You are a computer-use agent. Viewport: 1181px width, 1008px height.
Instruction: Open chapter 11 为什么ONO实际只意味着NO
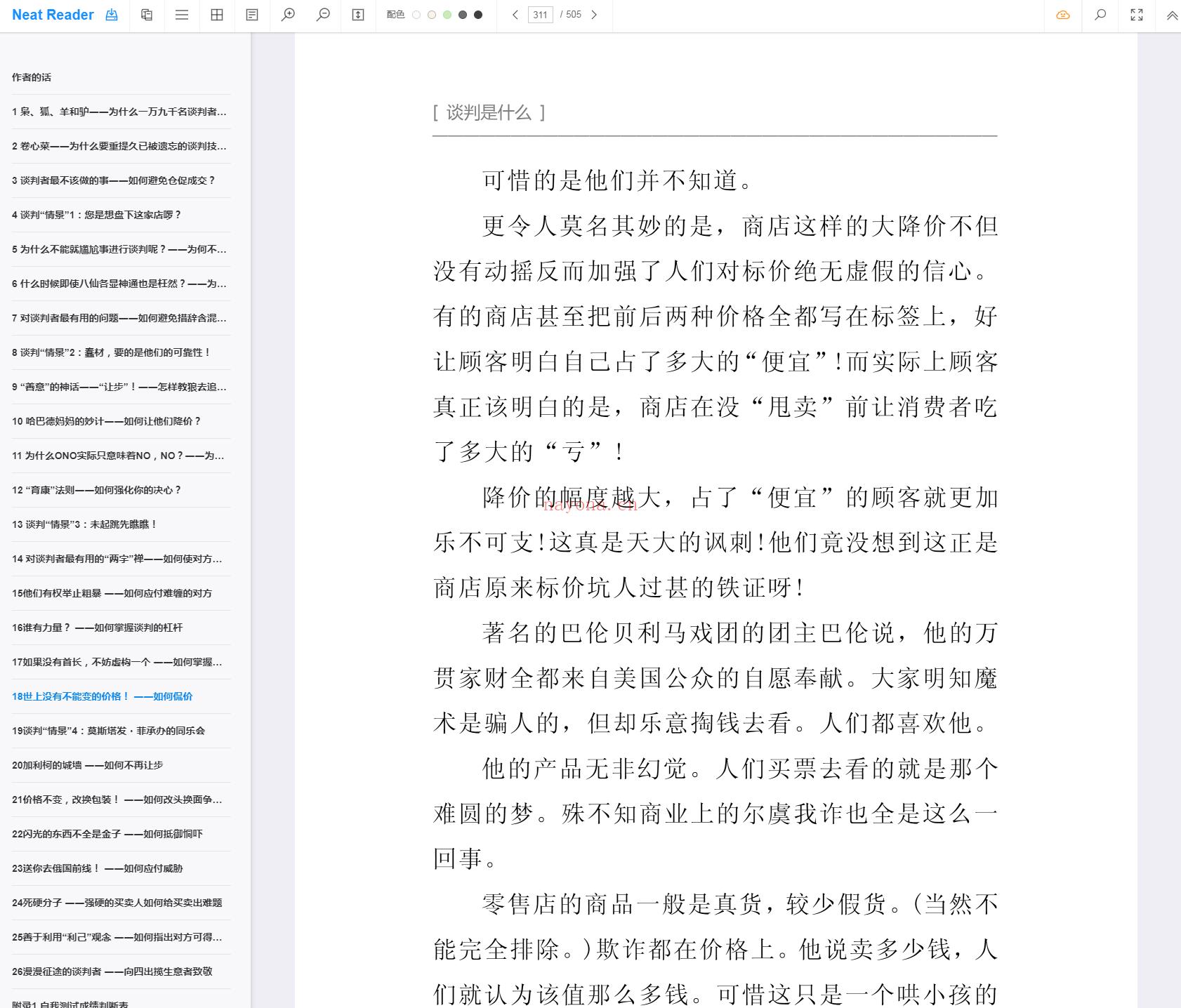pos(118,456)
